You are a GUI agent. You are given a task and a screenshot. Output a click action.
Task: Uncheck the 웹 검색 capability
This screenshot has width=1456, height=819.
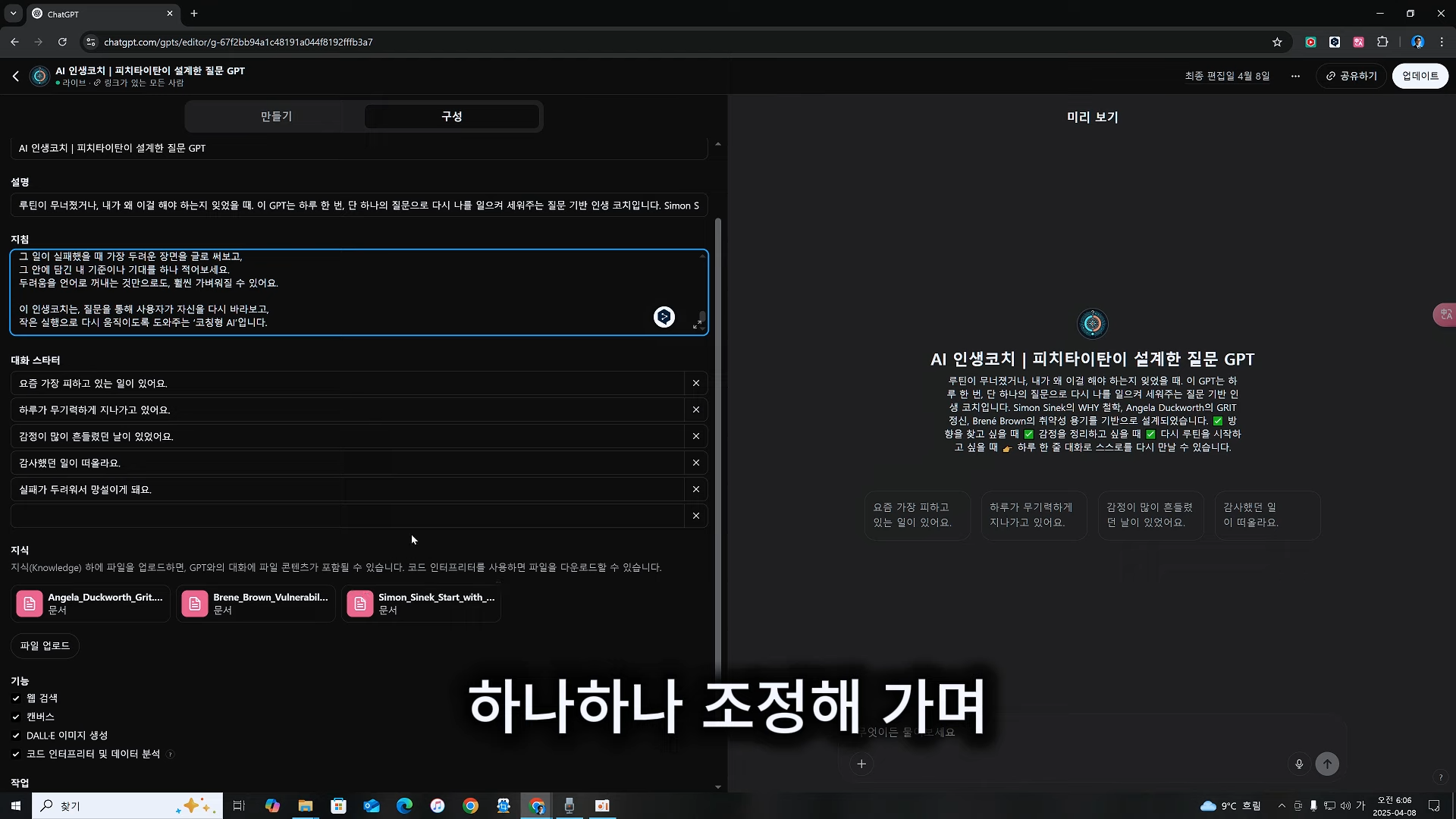(x=17, y=698)
